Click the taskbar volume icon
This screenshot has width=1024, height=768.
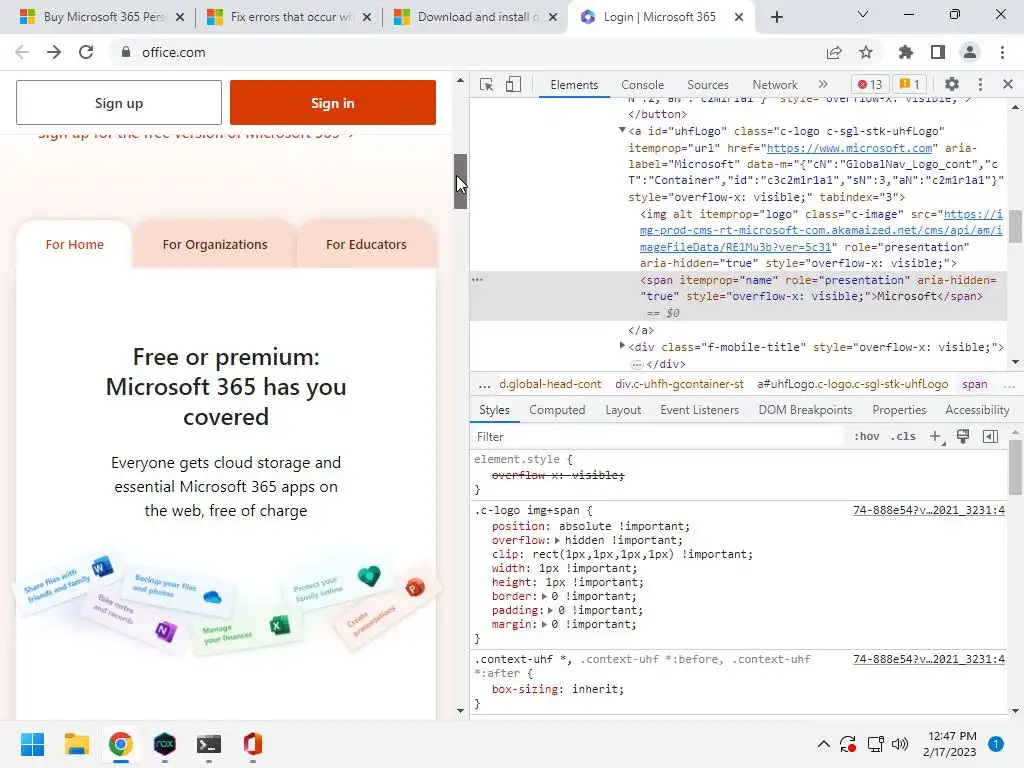[x=900, y=744]
